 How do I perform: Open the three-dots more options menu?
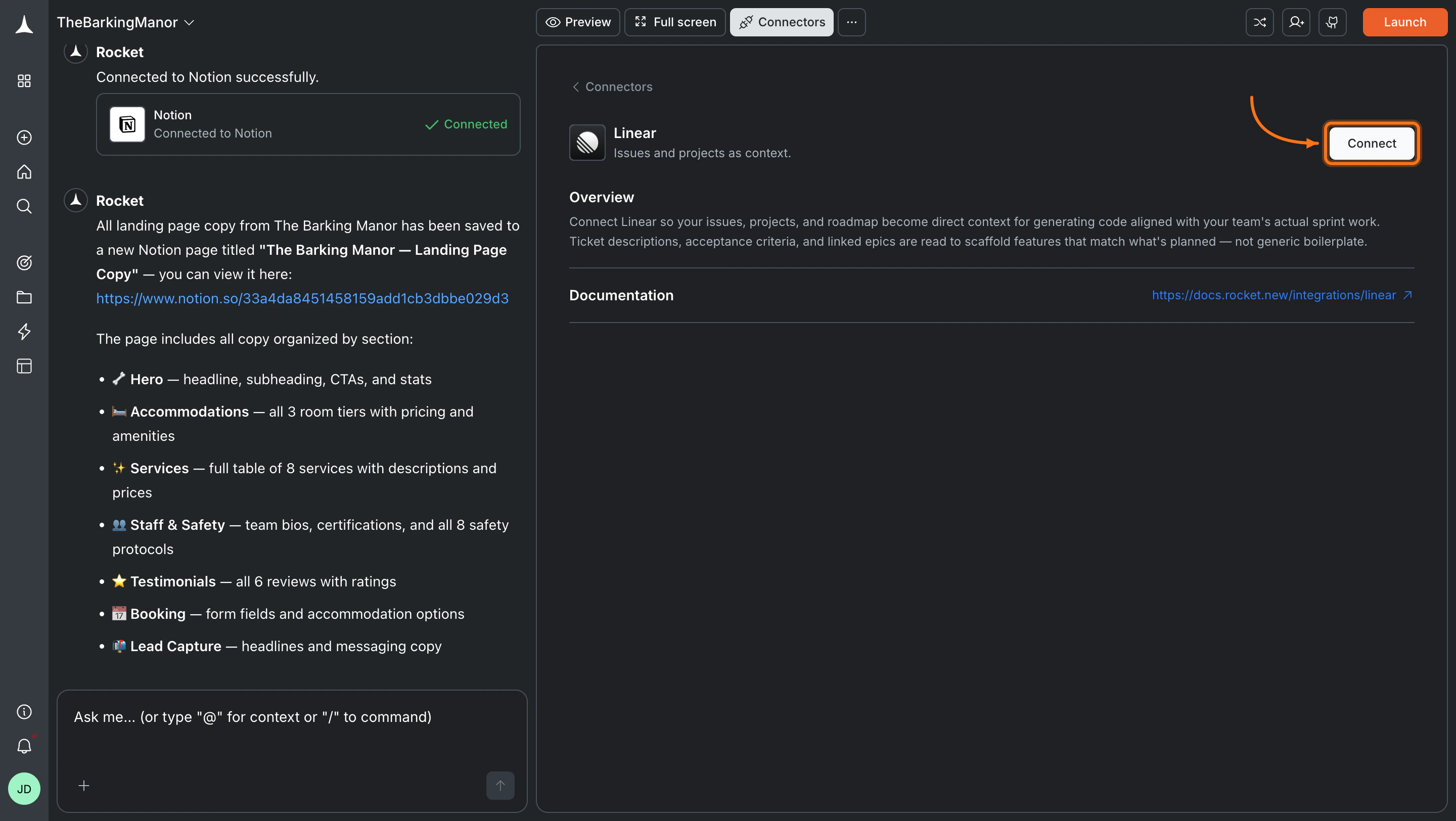coord(851,22)
